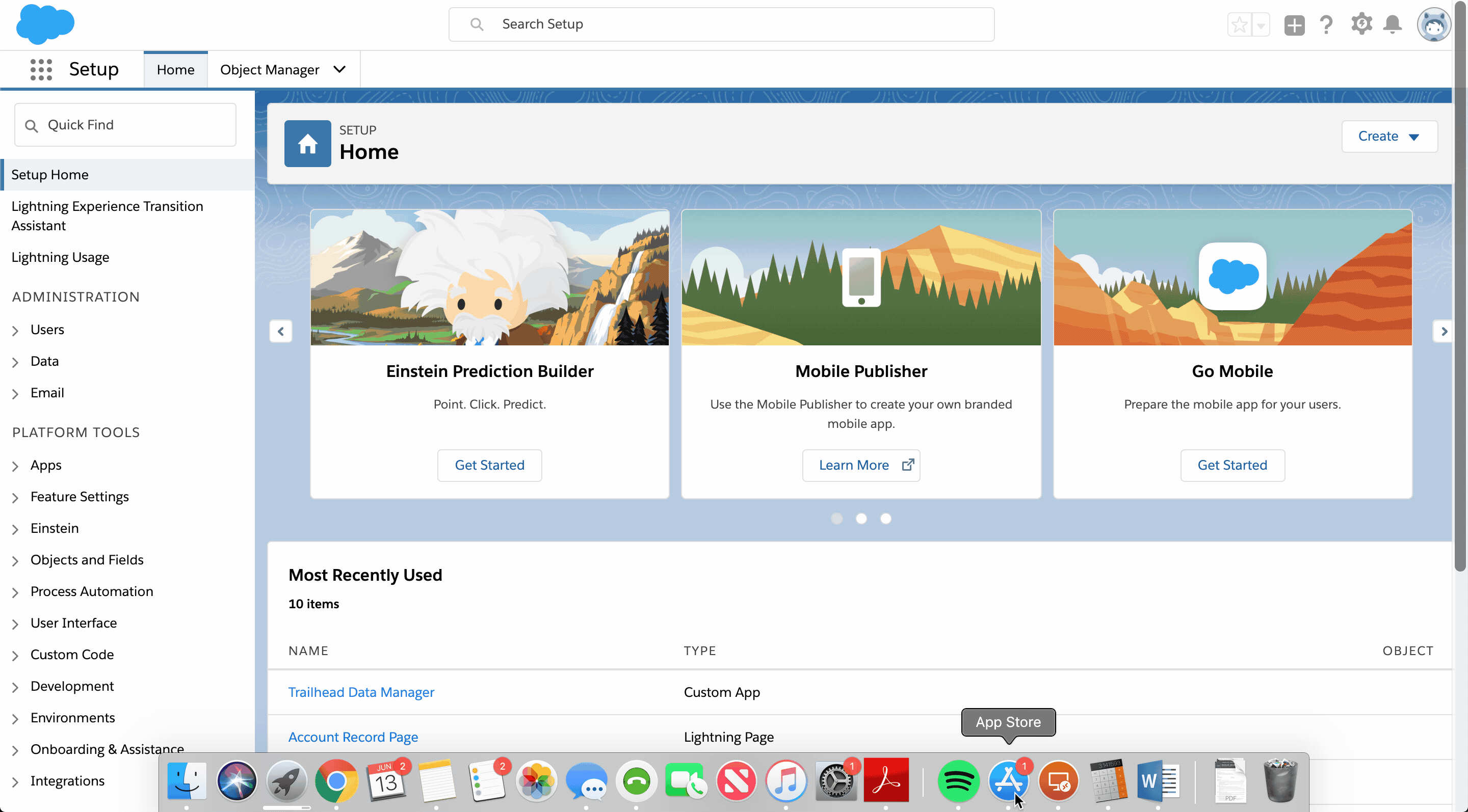Open the user profile avatar

tap(1433, 24)
